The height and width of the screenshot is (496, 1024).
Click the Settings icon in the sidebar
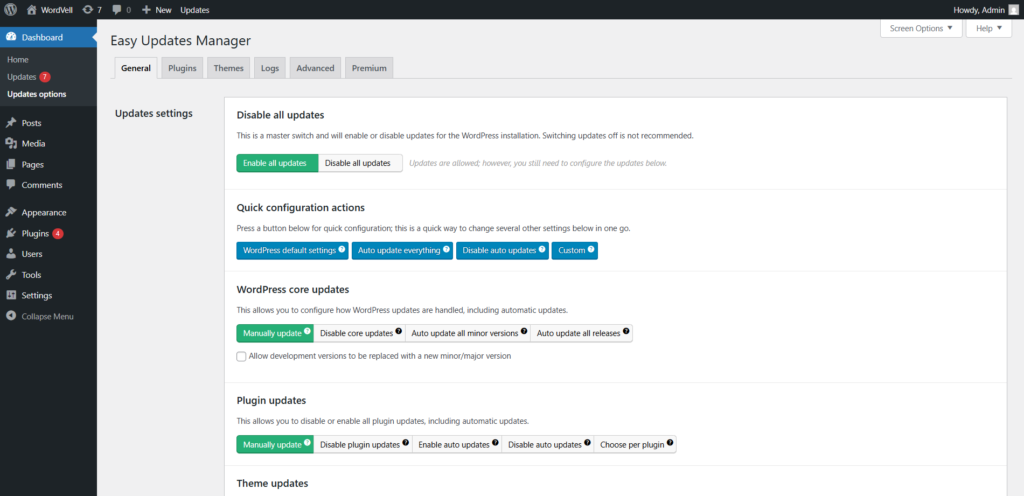pyautogui.click(x=11, y=295)
